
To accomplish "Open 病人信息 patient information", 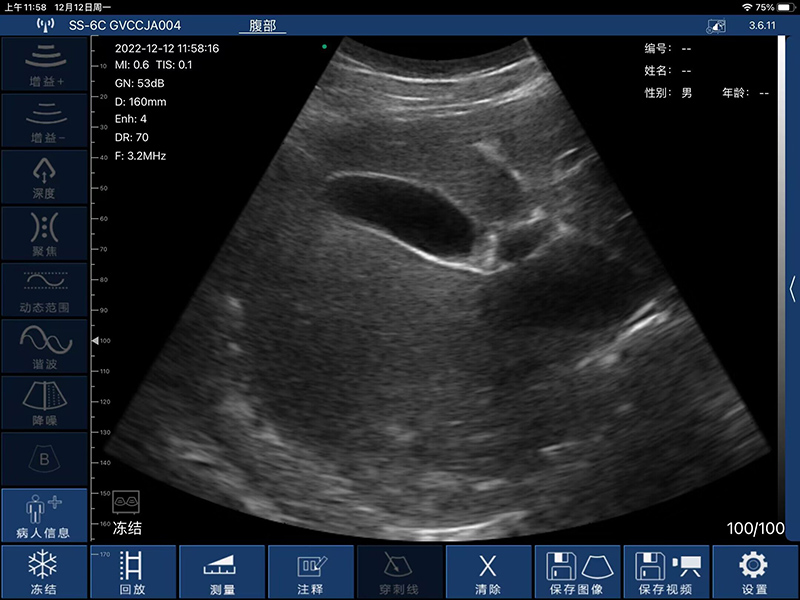I will coord(43,515).
